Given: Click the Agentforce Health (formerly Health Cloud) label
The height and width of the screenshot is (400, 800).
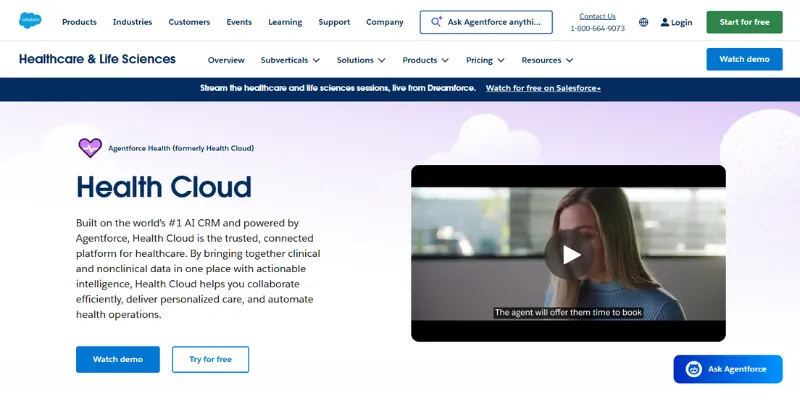Looking at the screenshot, I should click(181, 148).
